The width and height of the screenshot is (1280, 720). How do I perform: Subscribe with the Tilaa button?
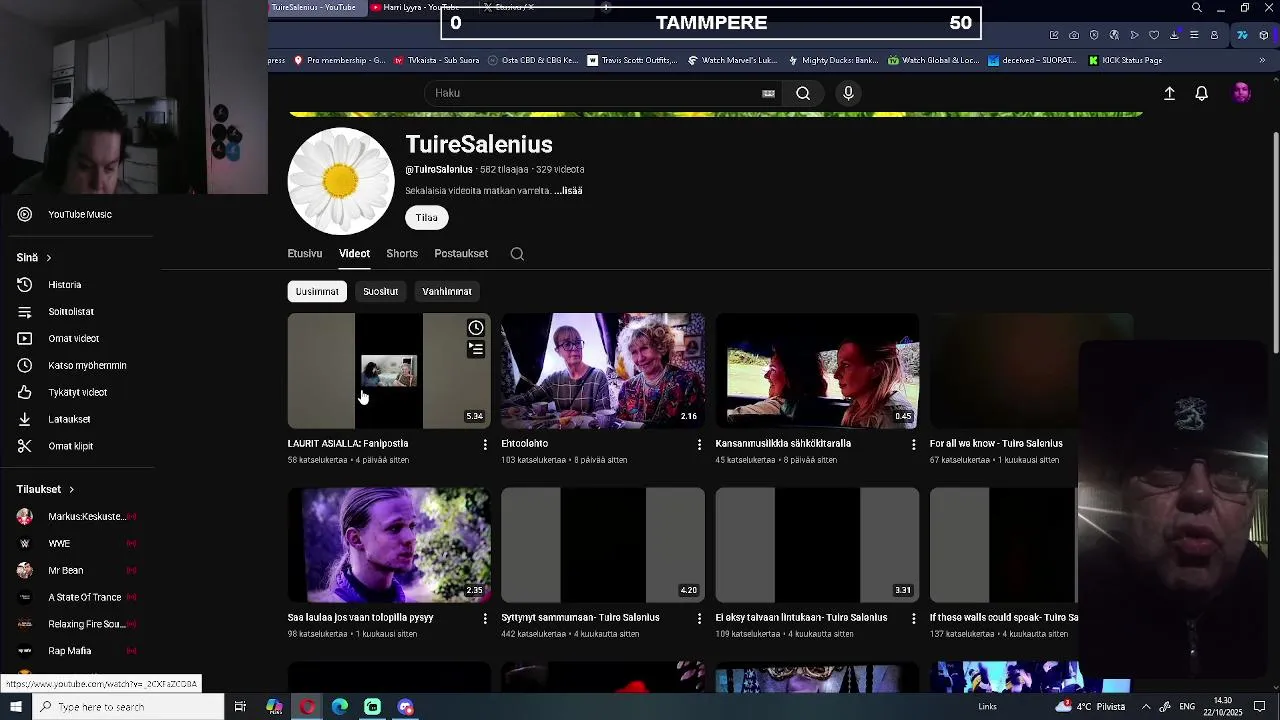[427, 218]
